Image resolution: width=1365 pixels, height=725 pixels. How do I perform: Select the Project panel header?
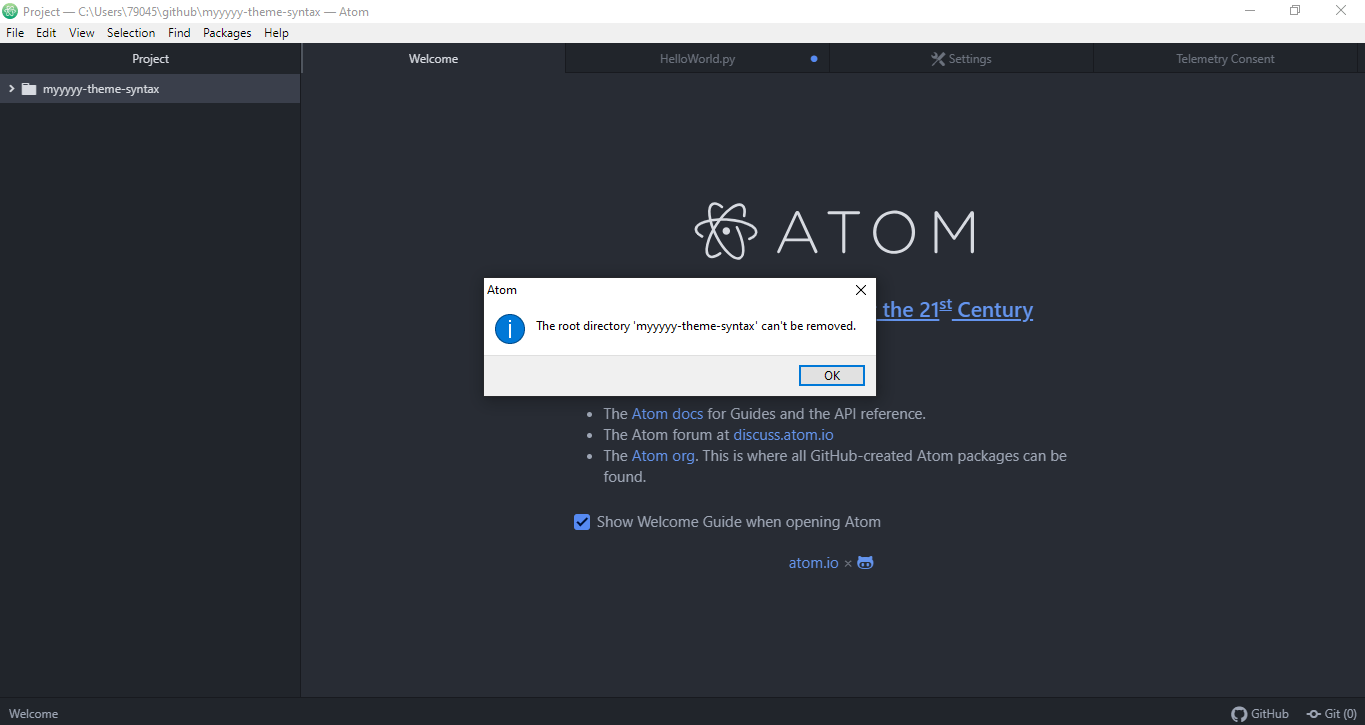[150, 59]
